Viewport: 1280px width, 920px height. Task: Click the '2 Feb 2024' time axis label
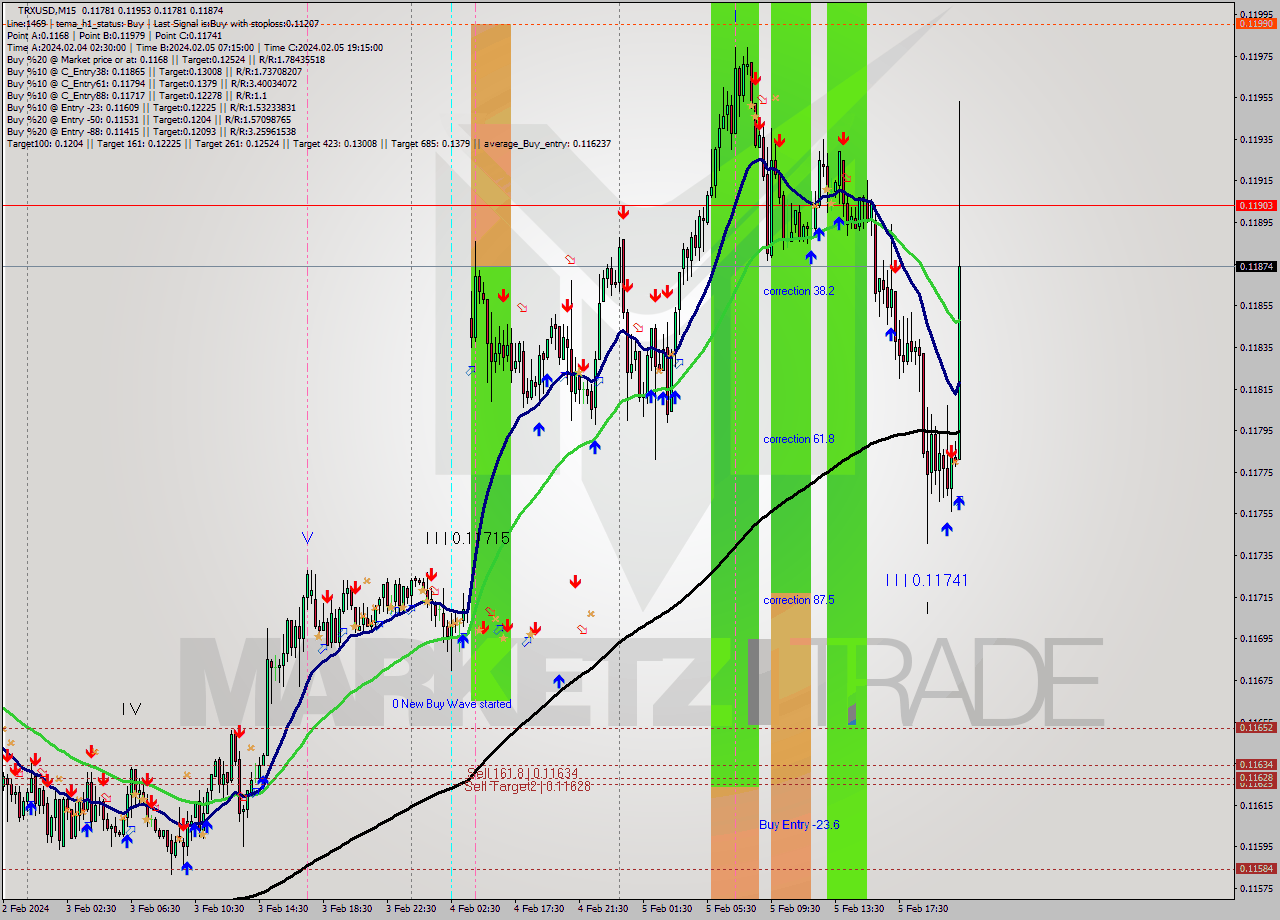(x=27, y=909)
